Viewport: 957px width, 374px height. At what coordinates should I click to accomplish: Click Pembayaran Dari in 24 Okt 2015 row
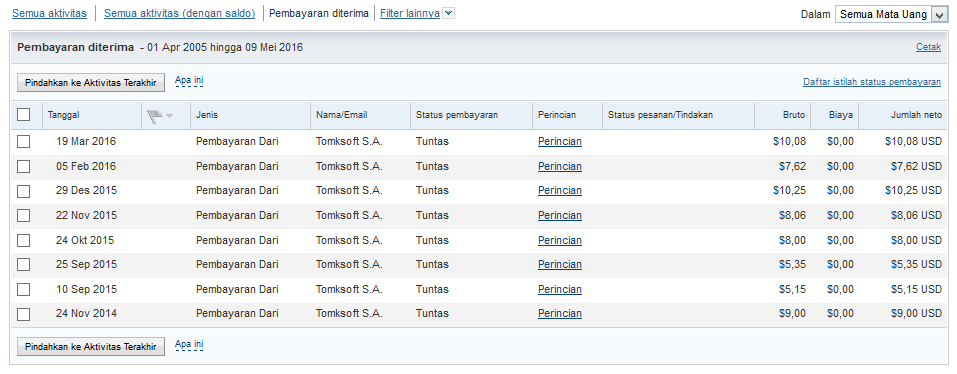[237, 240]
